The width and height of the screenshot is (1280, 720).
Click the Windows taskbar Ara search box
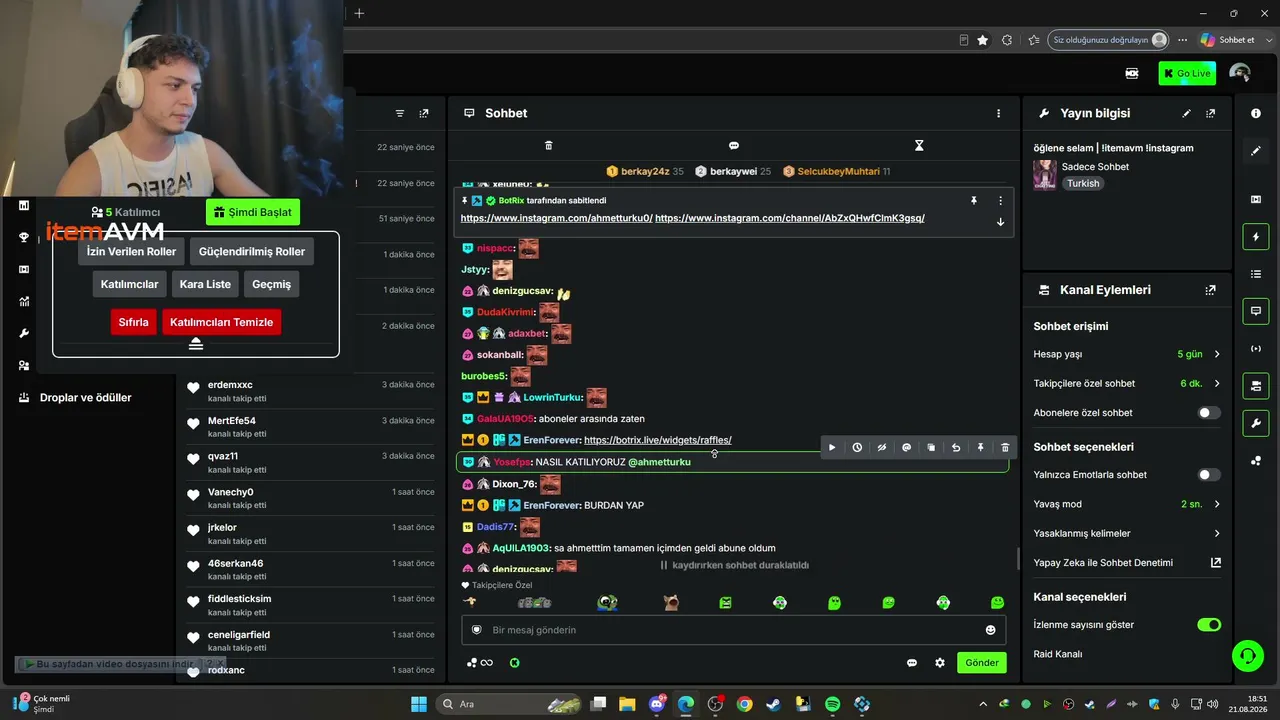(507, 704)
